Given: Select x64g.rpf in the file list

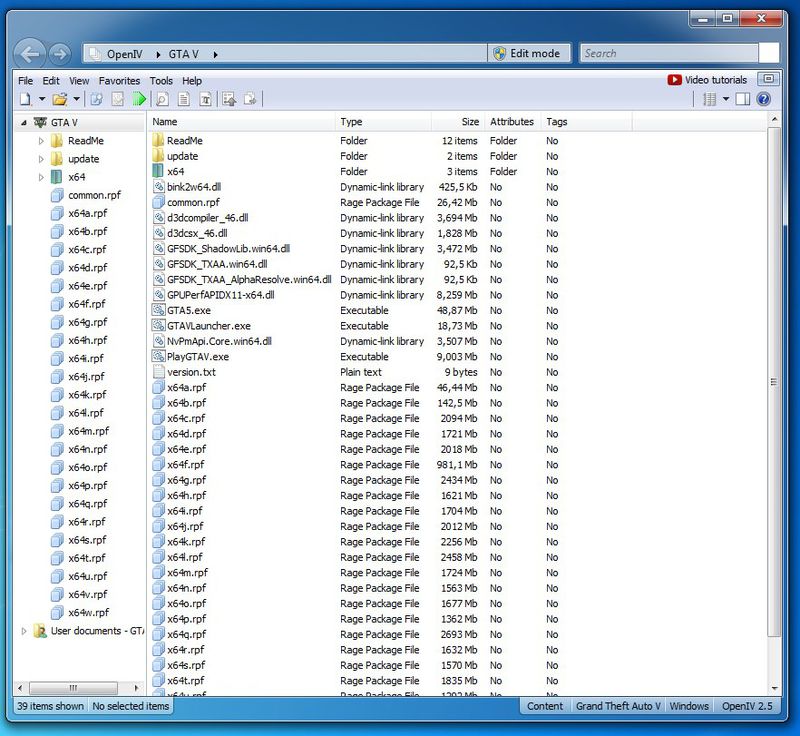Looking at the screenshot, I should pyautogui.click(x=186, y=480).
